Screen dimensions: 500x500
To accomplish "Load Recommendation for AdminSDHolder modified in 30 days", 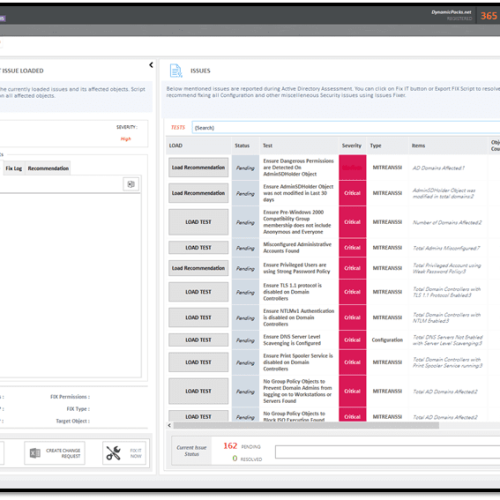I will click(198, 193).
